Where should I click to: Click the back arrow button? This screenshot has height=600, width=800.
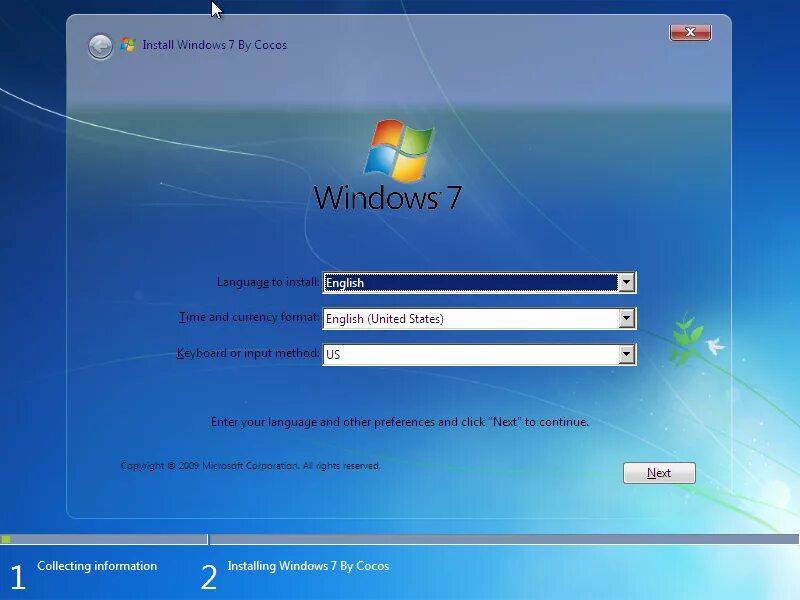click(101, 47)
